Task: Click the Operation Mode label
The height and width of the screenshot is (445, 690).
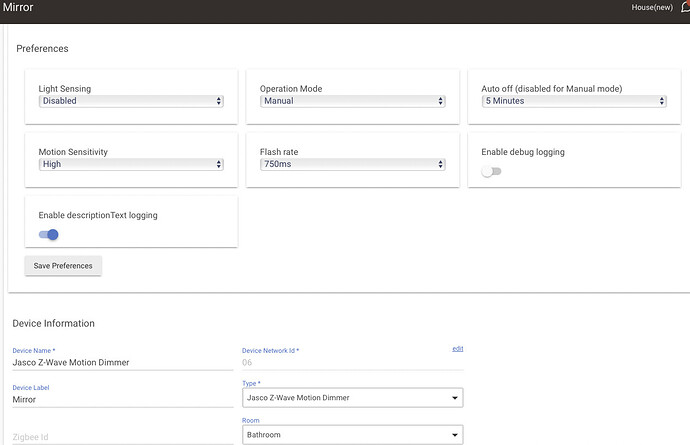Action: point(291,88)
